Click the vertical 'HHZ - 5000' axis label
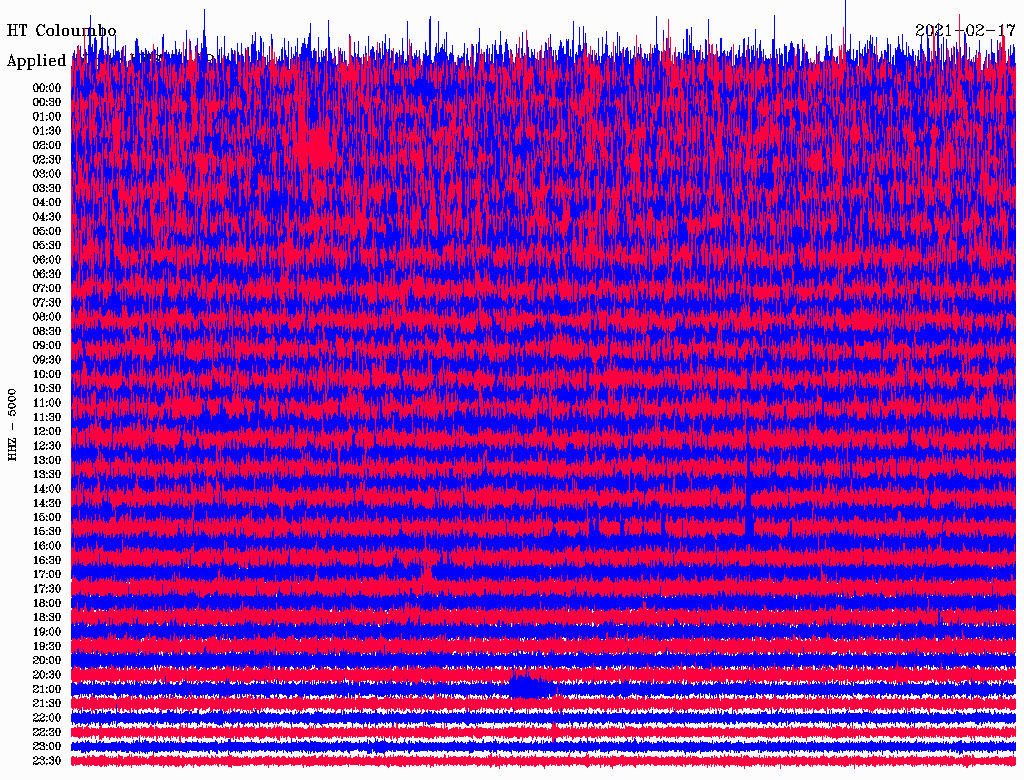Screen dimensions: 1024x780 [12, 425]
